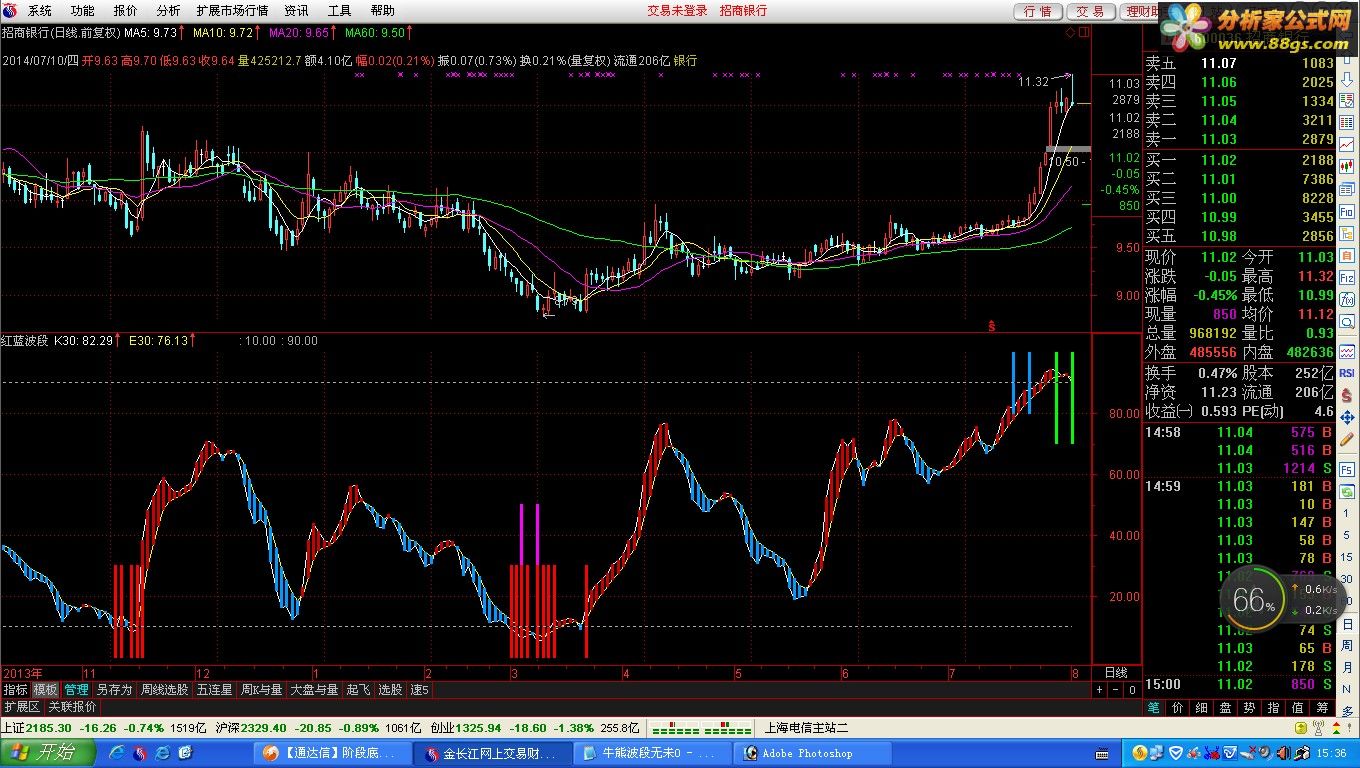The height and width of the screenshot is (768, 1360).
Task: Open the 关联报价 tab
Action: [72, 706]
